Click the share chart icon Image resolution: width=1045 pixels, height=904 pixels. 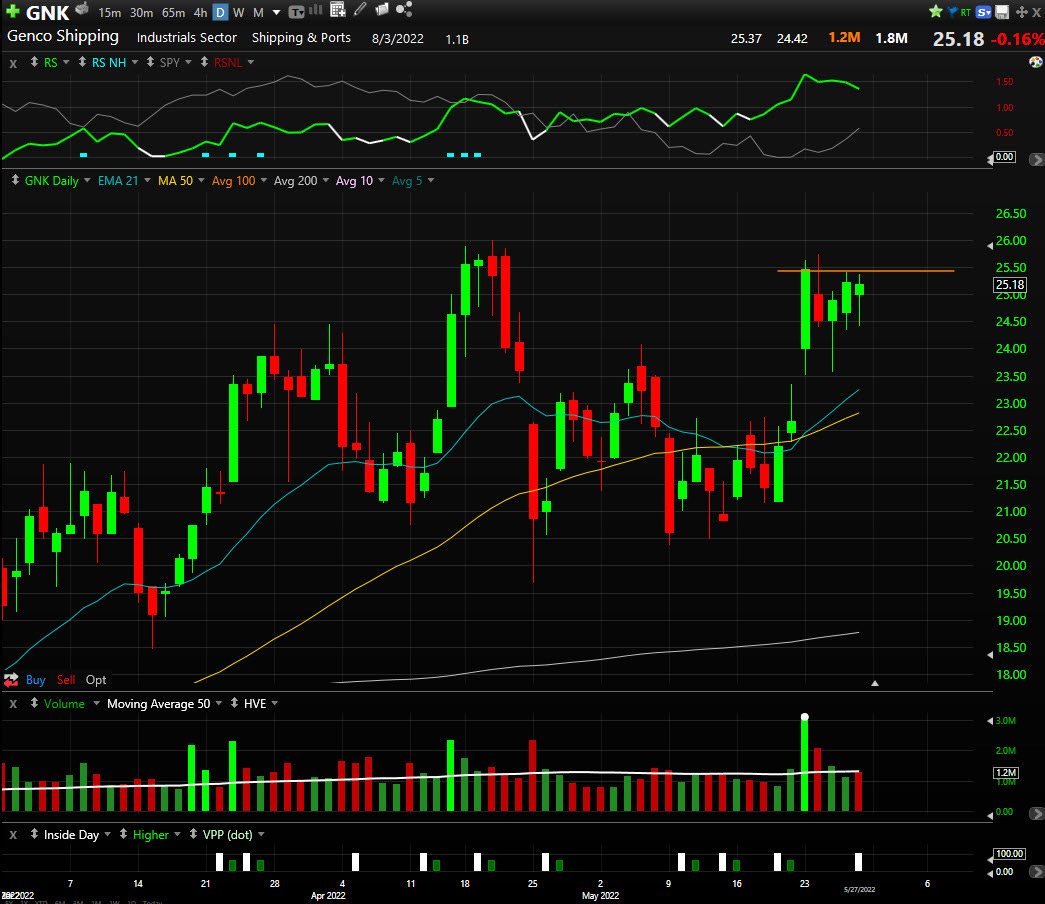404,9
